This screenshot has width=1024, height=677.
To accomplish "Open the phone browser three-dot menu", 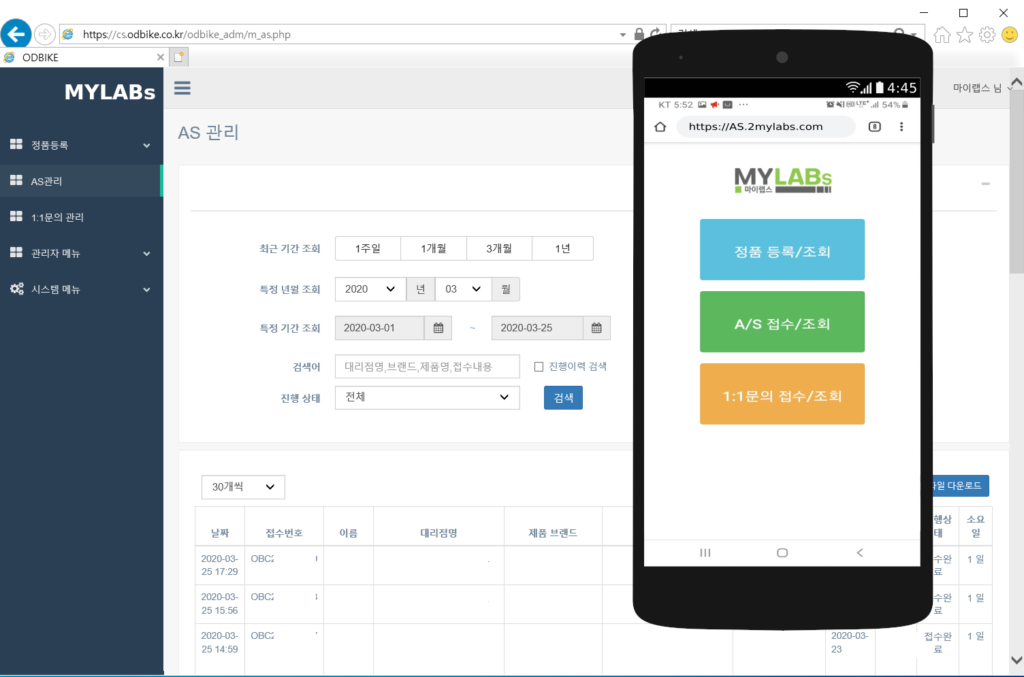I will coord(901,127).
